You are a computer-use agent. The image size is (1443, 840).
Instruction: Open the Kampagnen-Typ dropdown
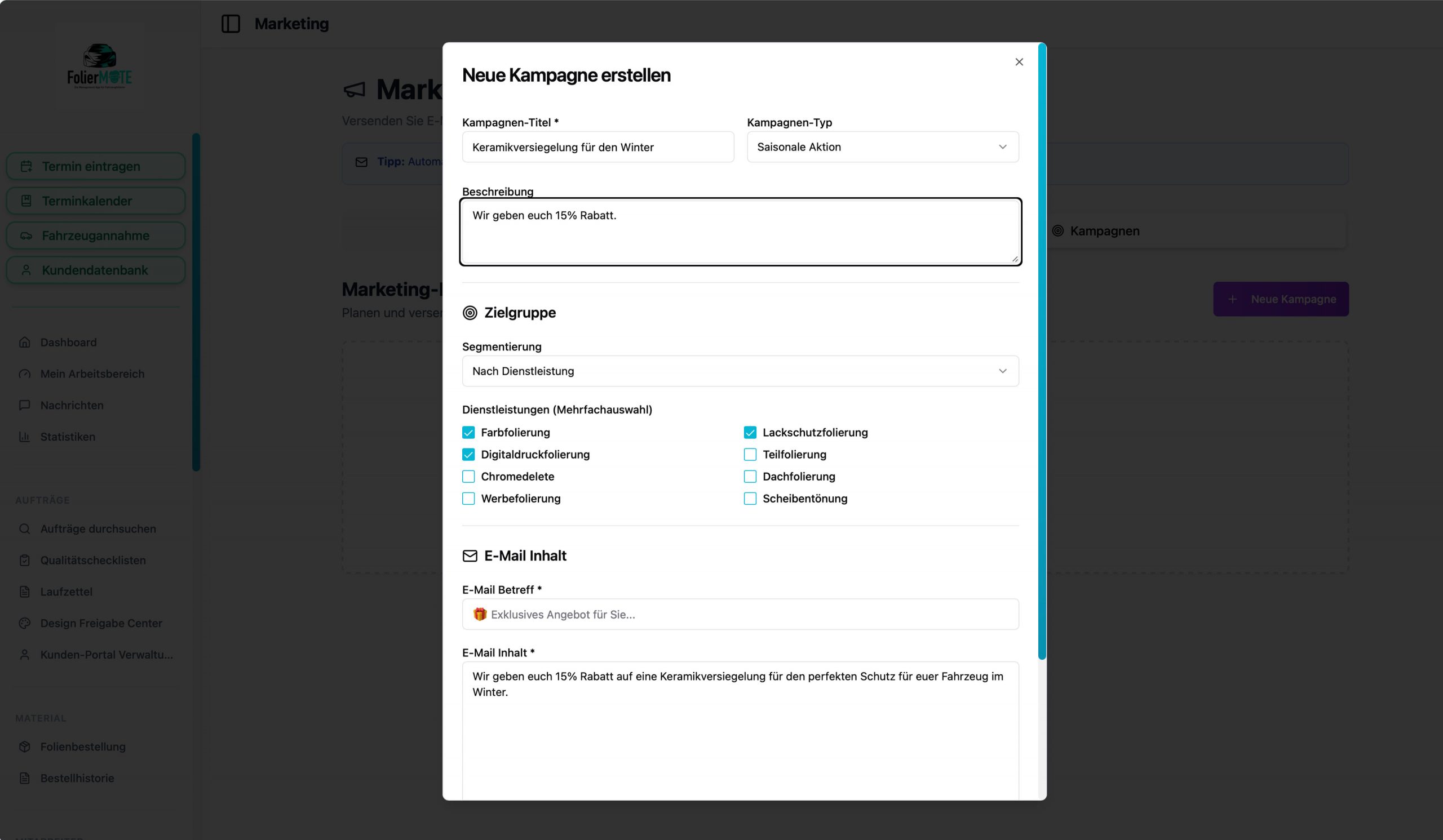coord(882,147)
